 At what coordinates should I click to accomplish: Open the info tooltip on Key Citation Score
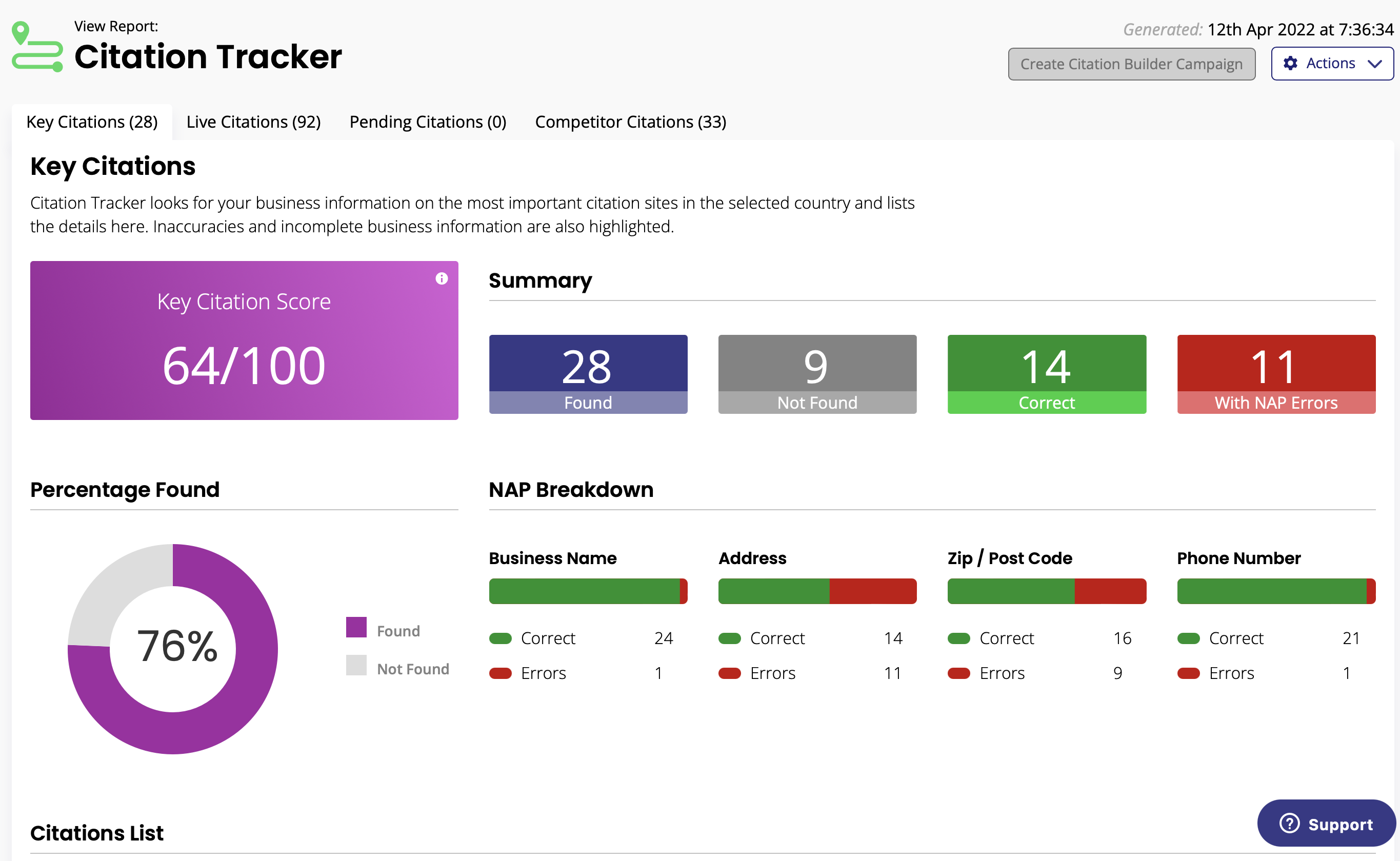point(442,279)
